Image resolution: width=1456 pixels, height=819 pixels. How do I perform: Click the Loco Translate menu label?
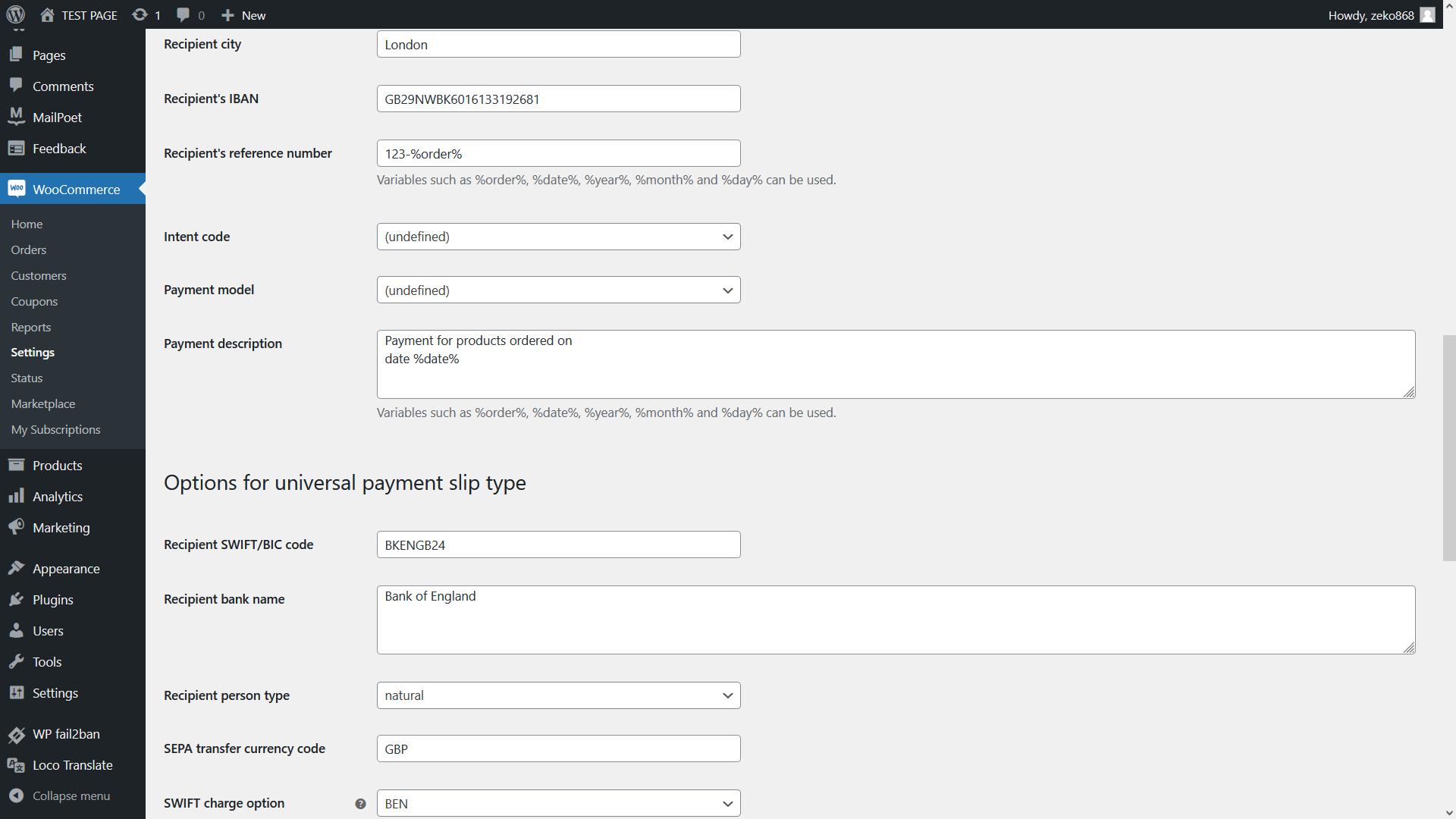[x=73, y=764]
